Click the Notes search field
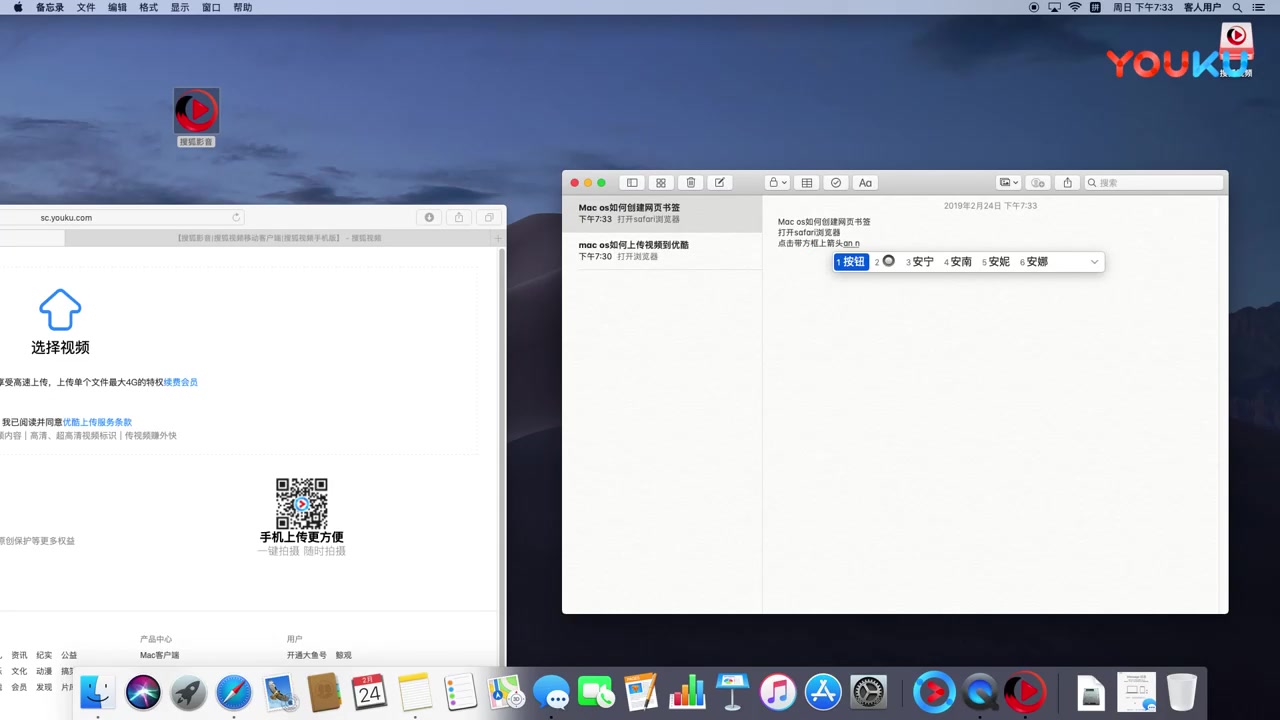Screen dimensions: 1280x720 coord(1154,183)
